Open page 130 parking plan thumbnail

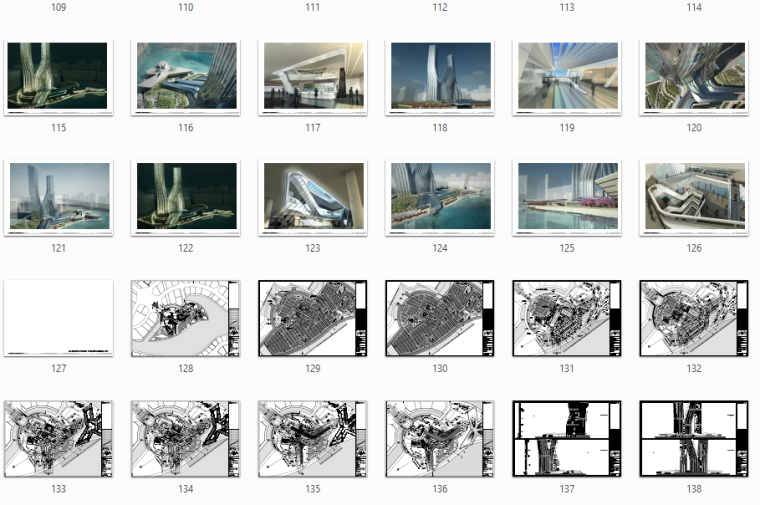tap(440, 318)
